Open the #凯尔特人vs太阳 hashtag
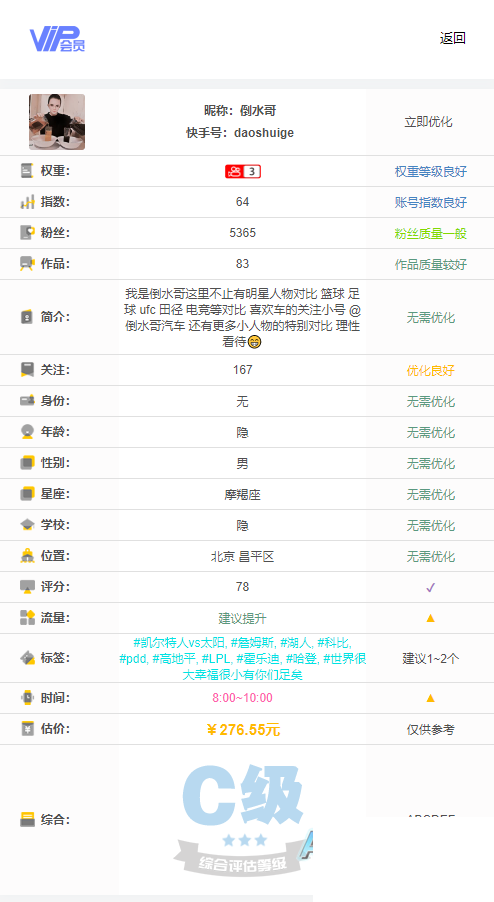 pos(179,643)
